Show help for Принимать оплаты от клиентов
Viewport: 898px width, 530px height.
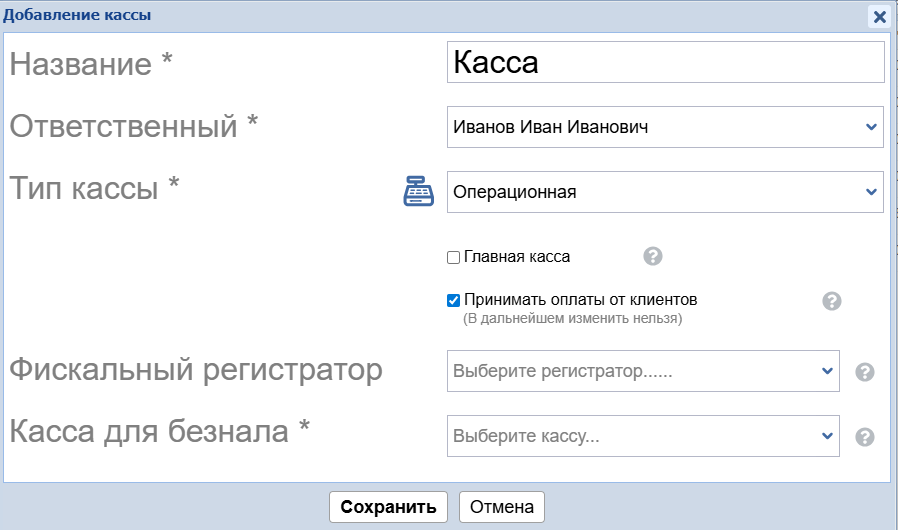(x=831, y=301)
